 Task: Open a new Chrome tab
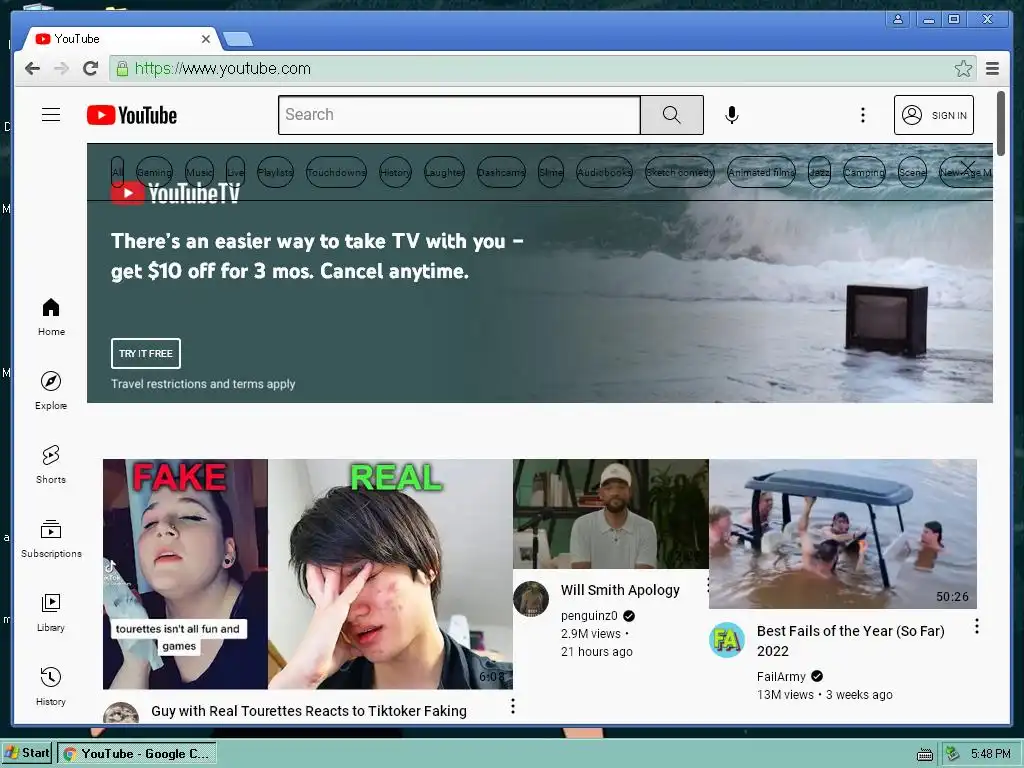click(238, 39)
